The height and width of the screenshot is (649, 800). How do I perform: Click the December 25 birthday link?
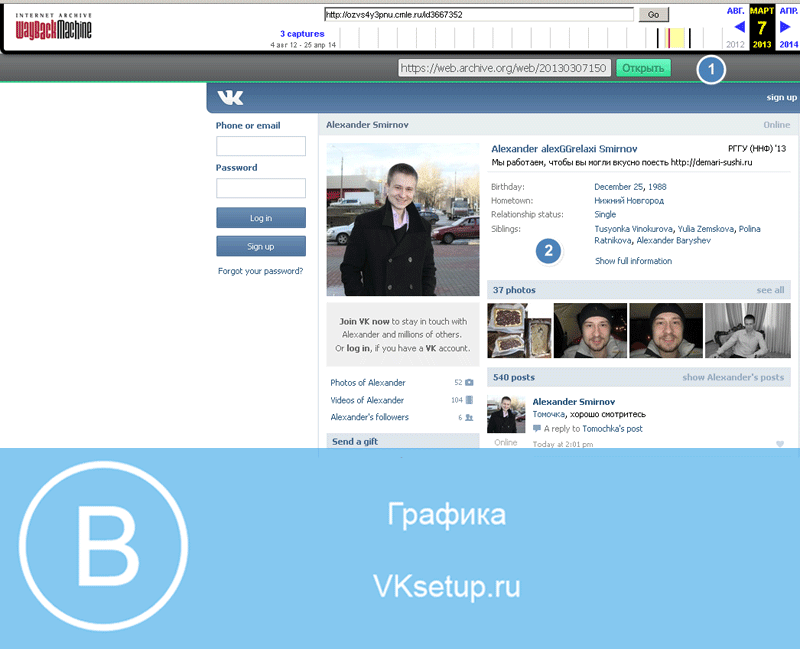[x=618, y=187]
